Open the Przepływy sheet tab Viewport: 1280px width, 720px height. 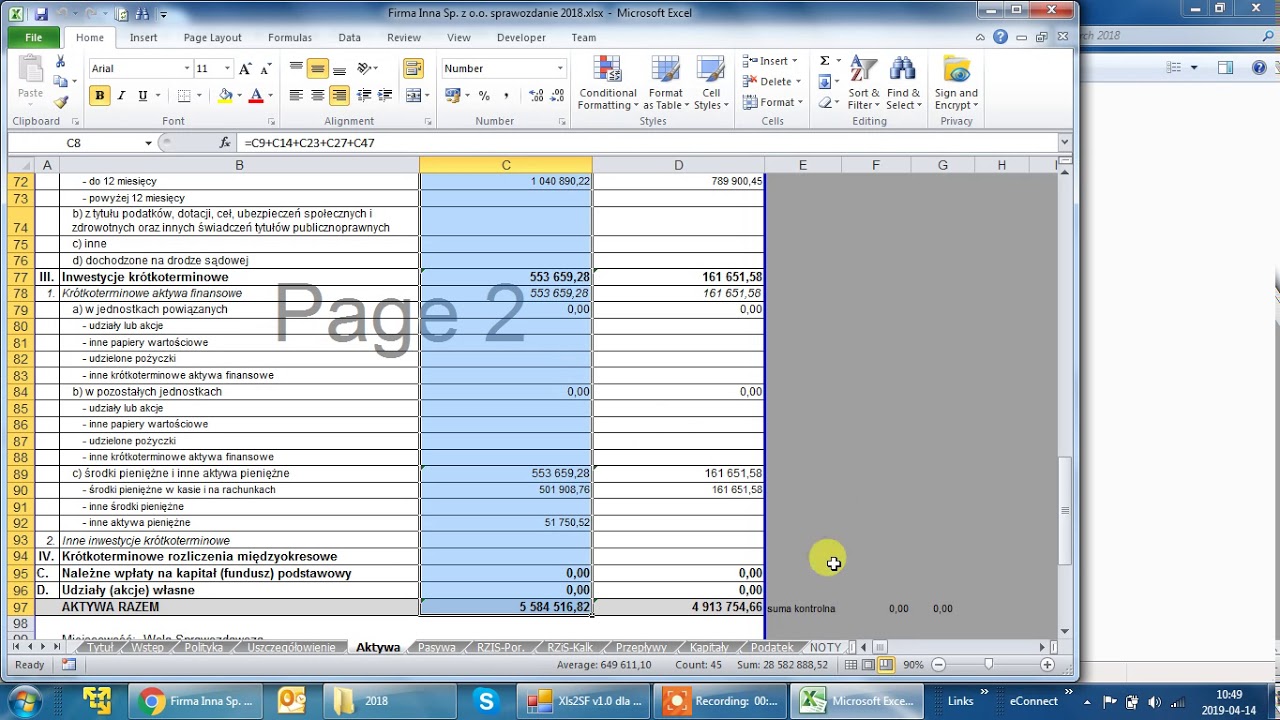[641, 648]
